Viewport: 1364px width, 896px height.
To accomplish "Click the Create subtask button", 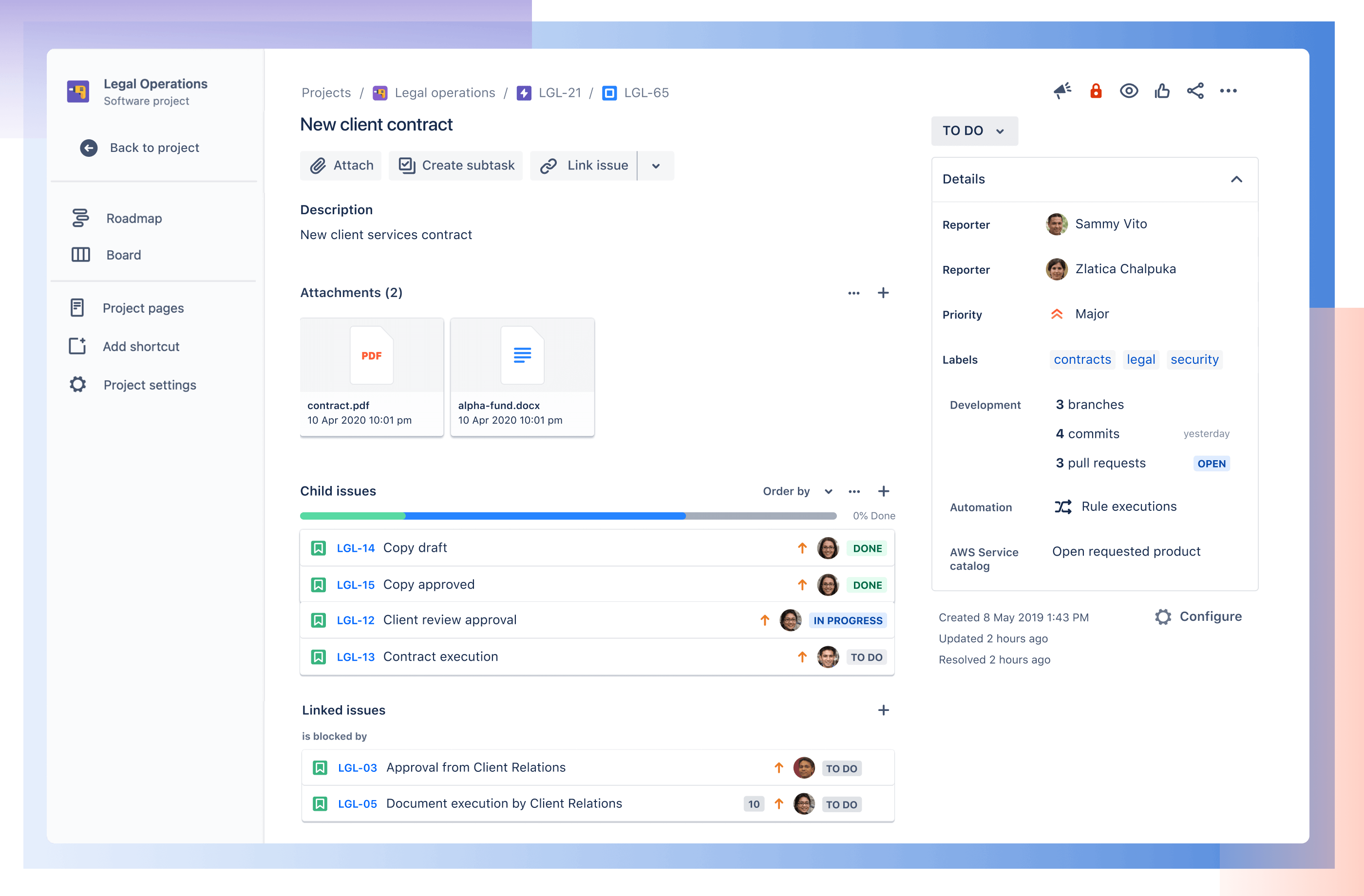I will (x=457, y=165).
